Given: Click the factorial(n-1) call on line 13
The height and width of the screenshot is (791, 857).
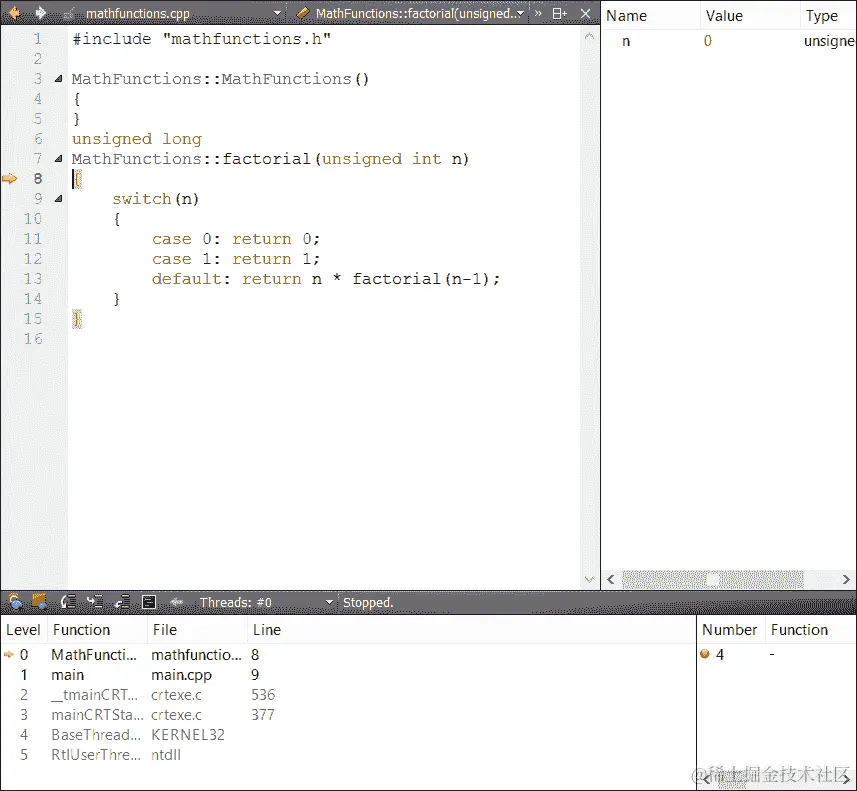Looking at the screenshot, I should click(x=420, y=279).
